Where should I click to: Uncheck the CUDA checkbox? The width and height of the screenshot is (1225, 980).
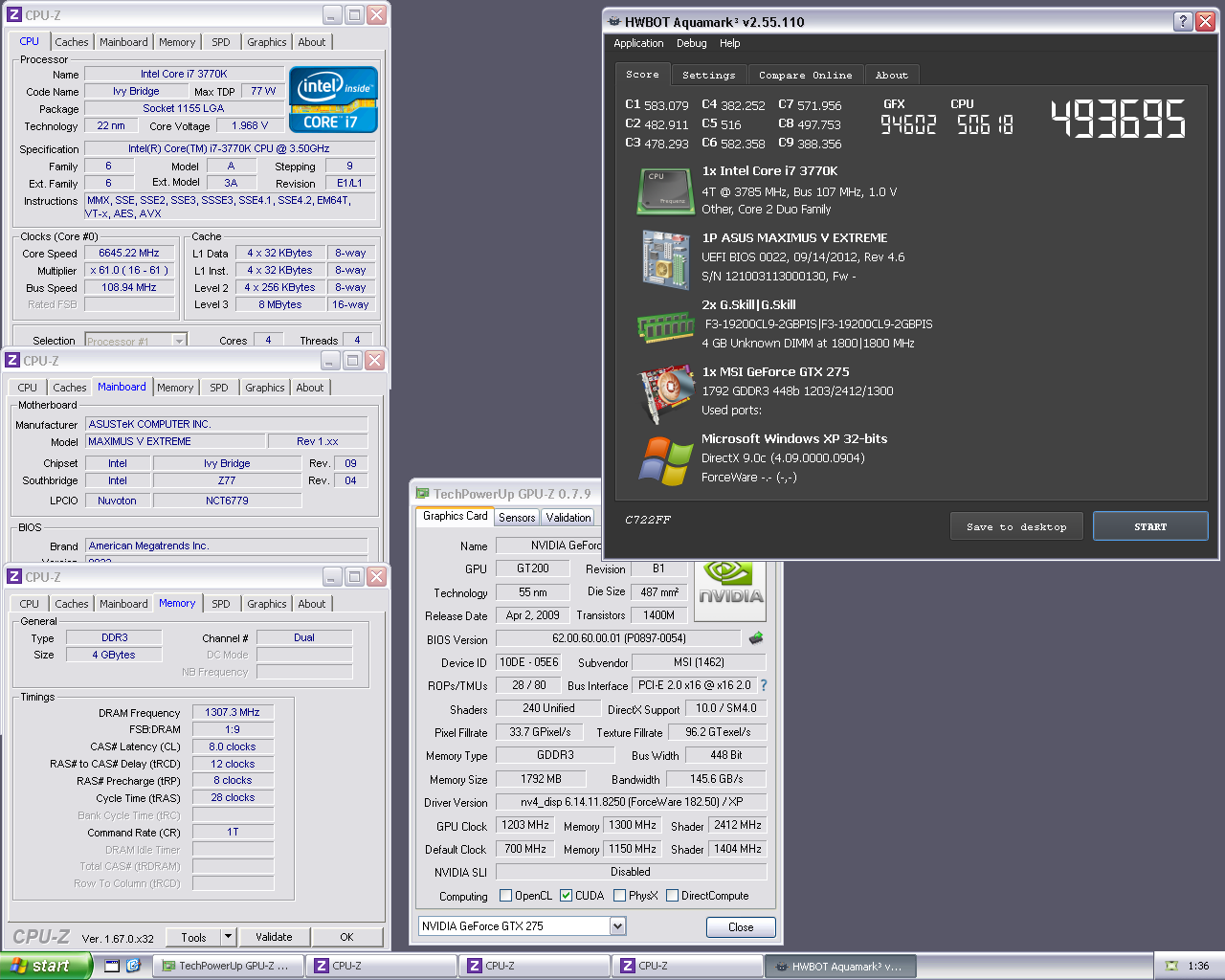pyautogui.click(x=567, y=896)
